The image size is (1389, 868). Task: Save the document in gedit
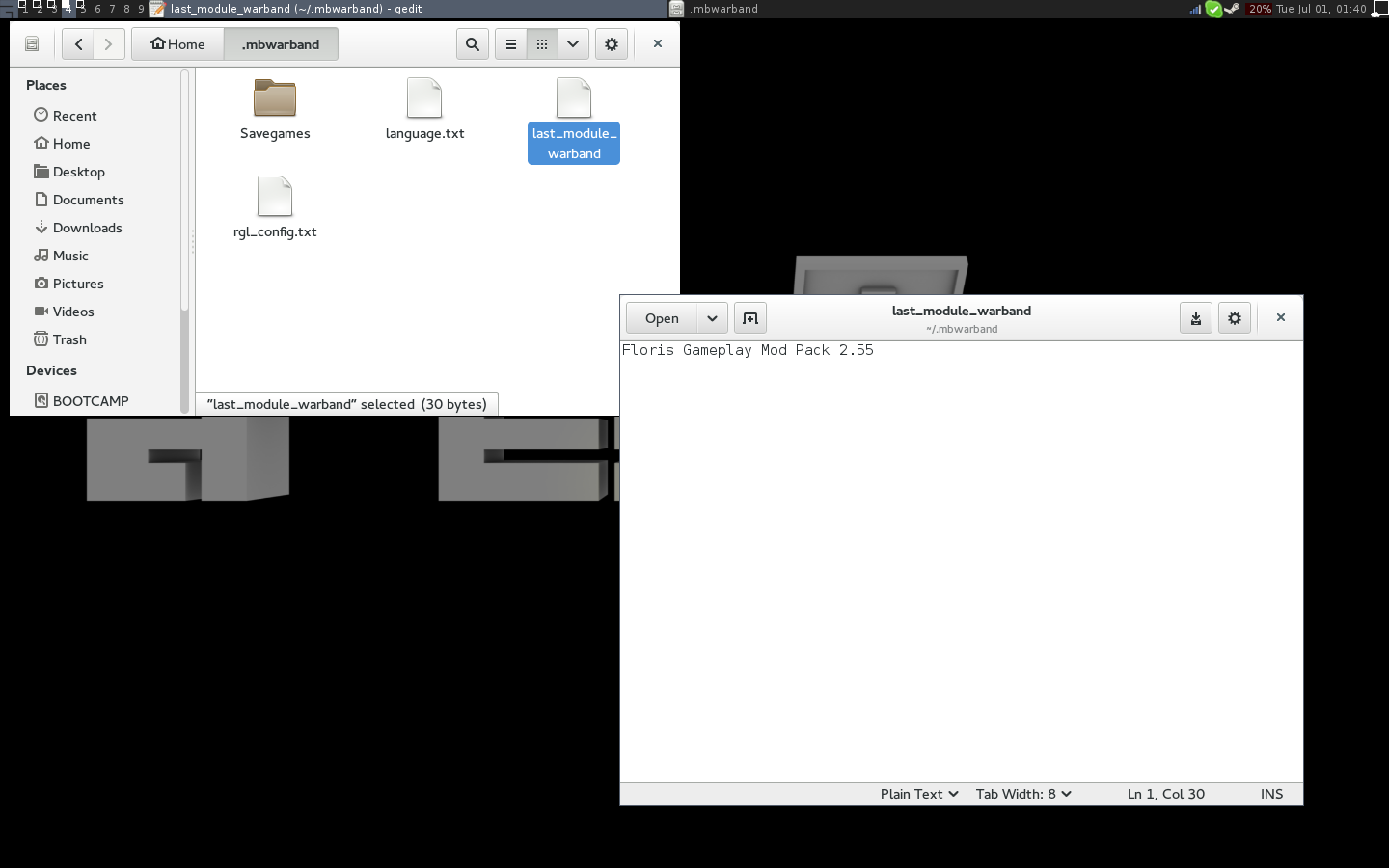(1196, 318)
